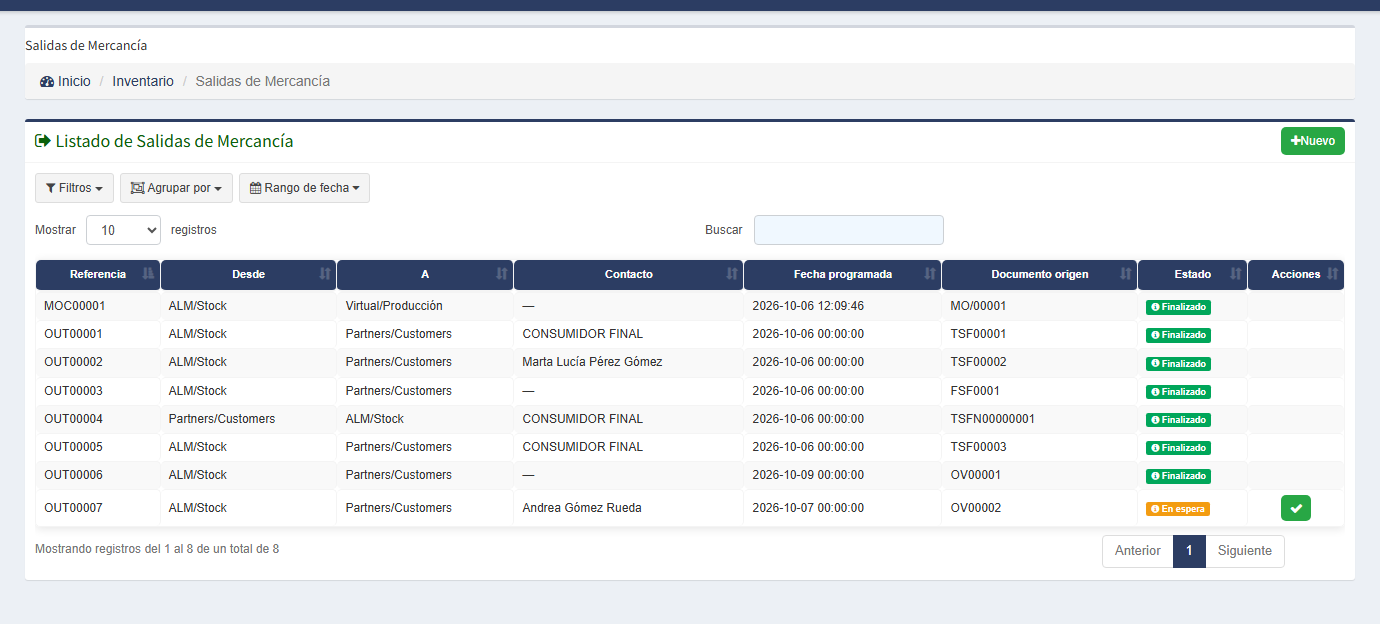Sort by the 'A' destination column arrows
The height and width of the screenshot is (624, 1380).
pyautogui.click(x=502, y=274)
